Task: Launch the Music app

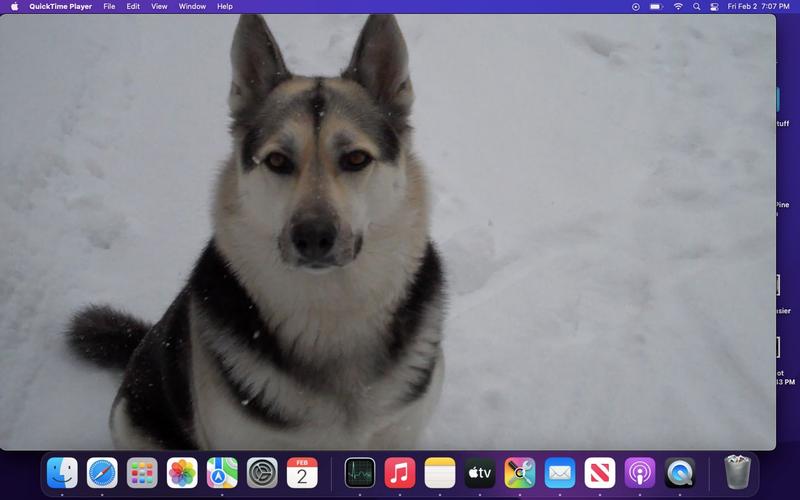Action: (x=400, y=472)
